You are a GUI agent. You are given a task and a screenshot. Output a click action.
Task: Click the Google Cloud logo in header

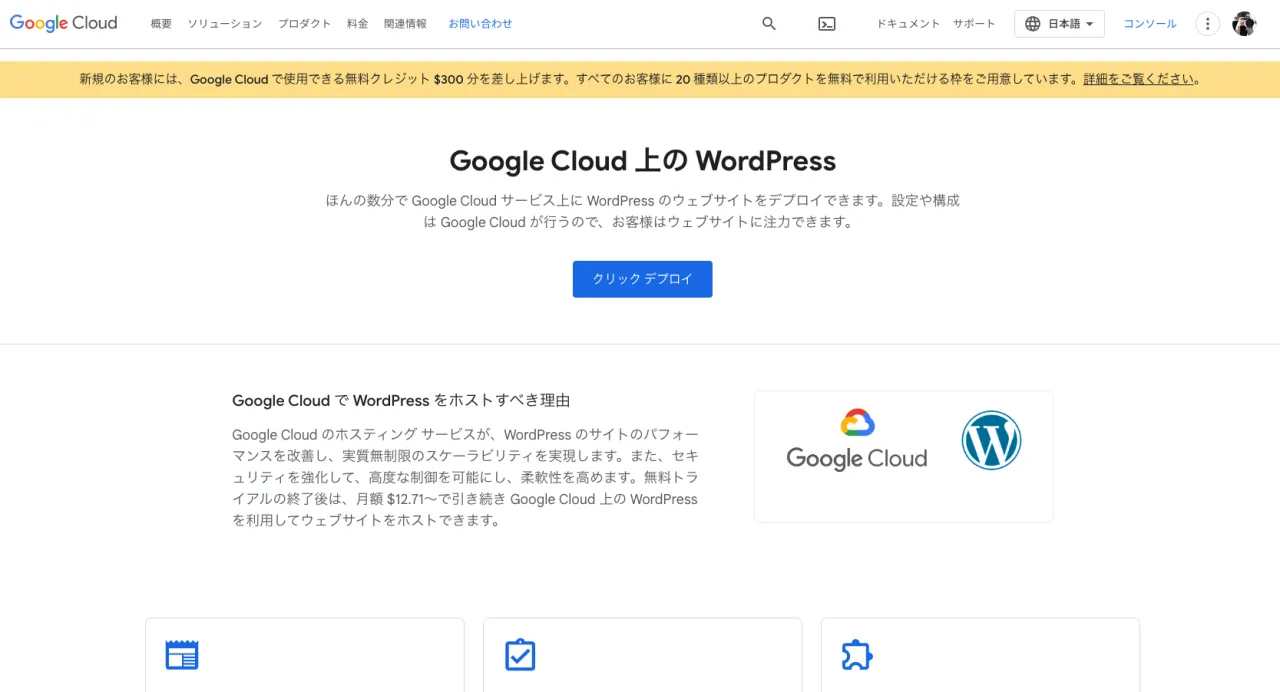click(x=63, y=23)
